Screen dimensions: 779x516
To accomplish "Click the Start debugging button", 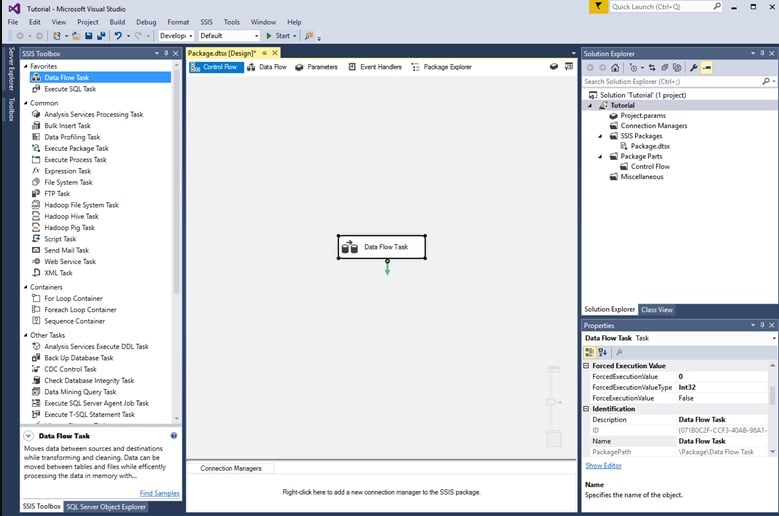I will [x=278, y=36].
